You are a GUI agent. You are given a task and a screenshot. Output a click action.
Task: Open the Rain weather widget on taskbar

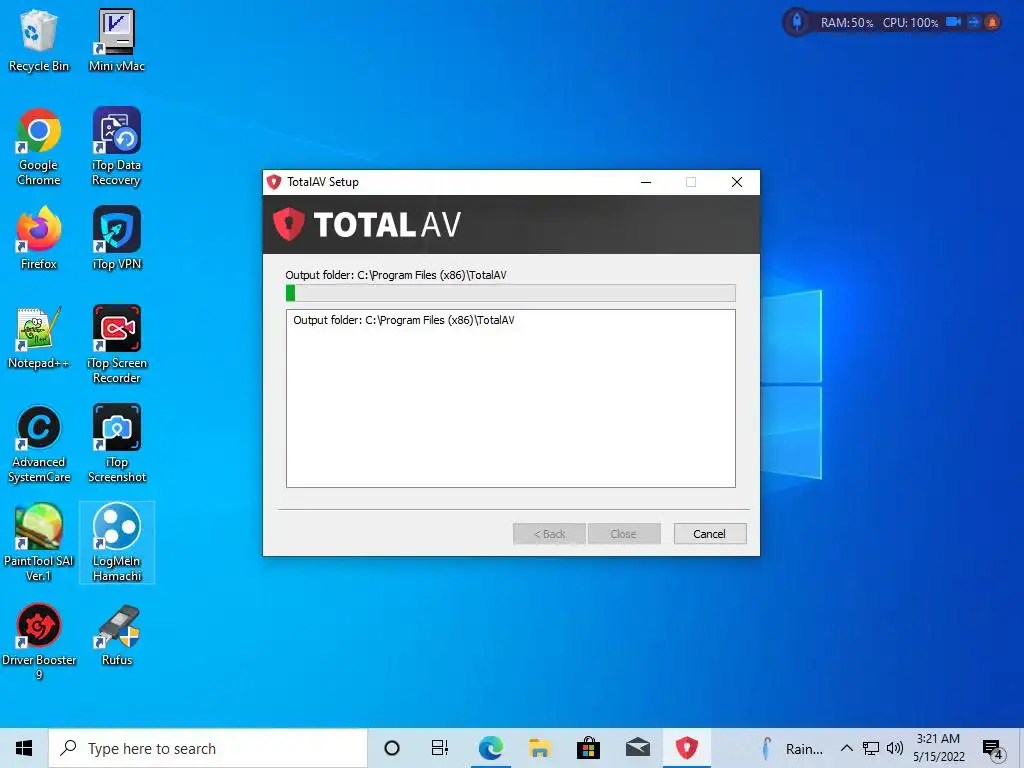(x=792, y=748)
